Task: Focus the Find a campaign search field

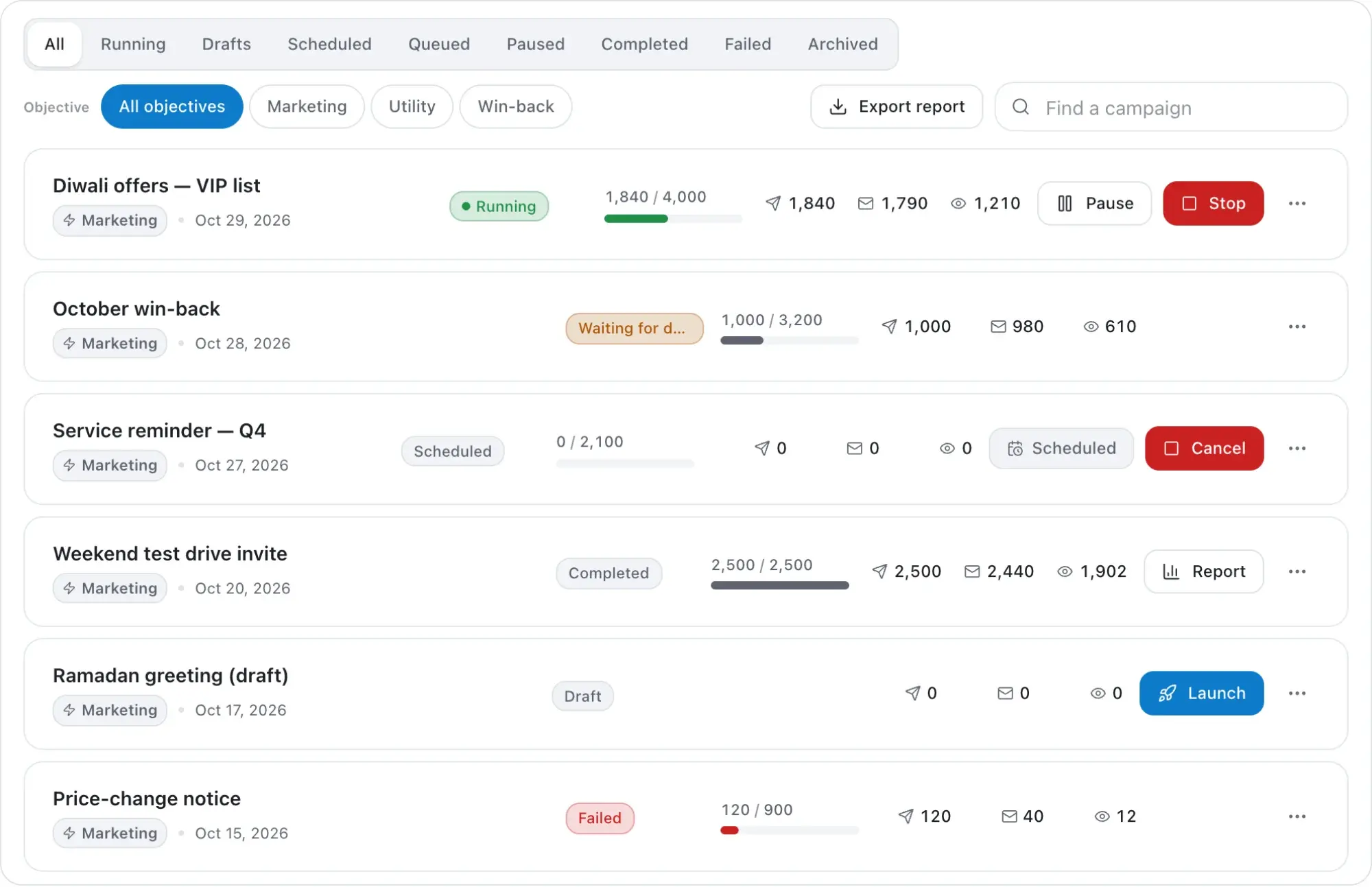Action: [x=1171, y=107]
